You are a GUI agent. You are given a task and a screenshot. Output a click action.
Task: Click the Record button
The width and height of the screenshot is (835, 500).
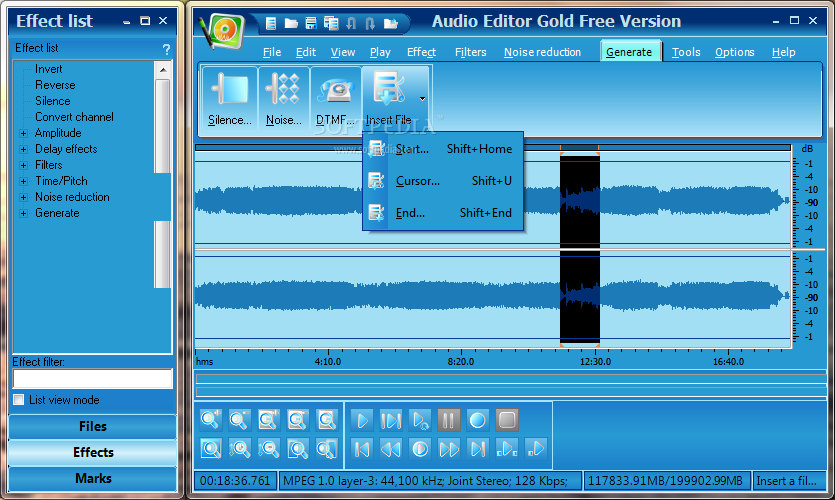[x=478, y=420]
